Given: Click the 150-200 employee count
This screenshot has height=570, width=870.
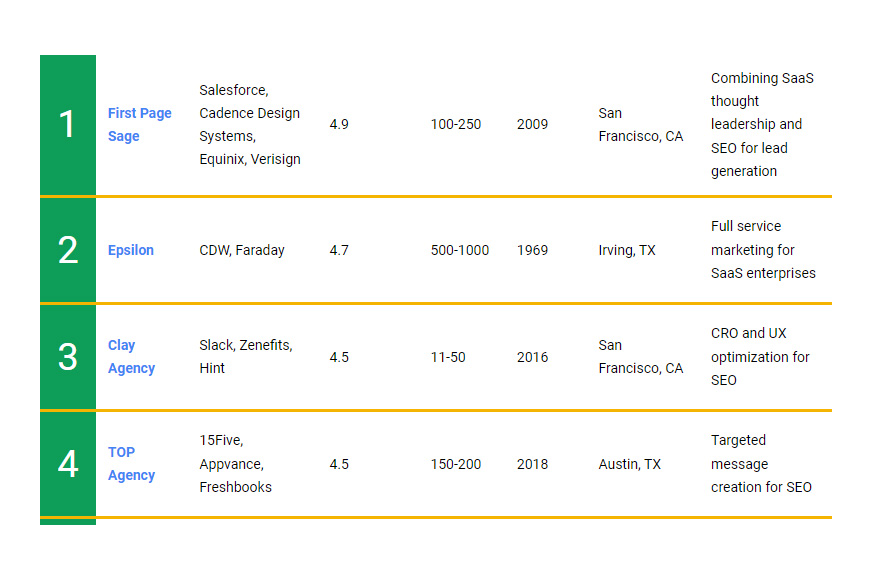Looking at the screenshot, I should coord(456,465).
